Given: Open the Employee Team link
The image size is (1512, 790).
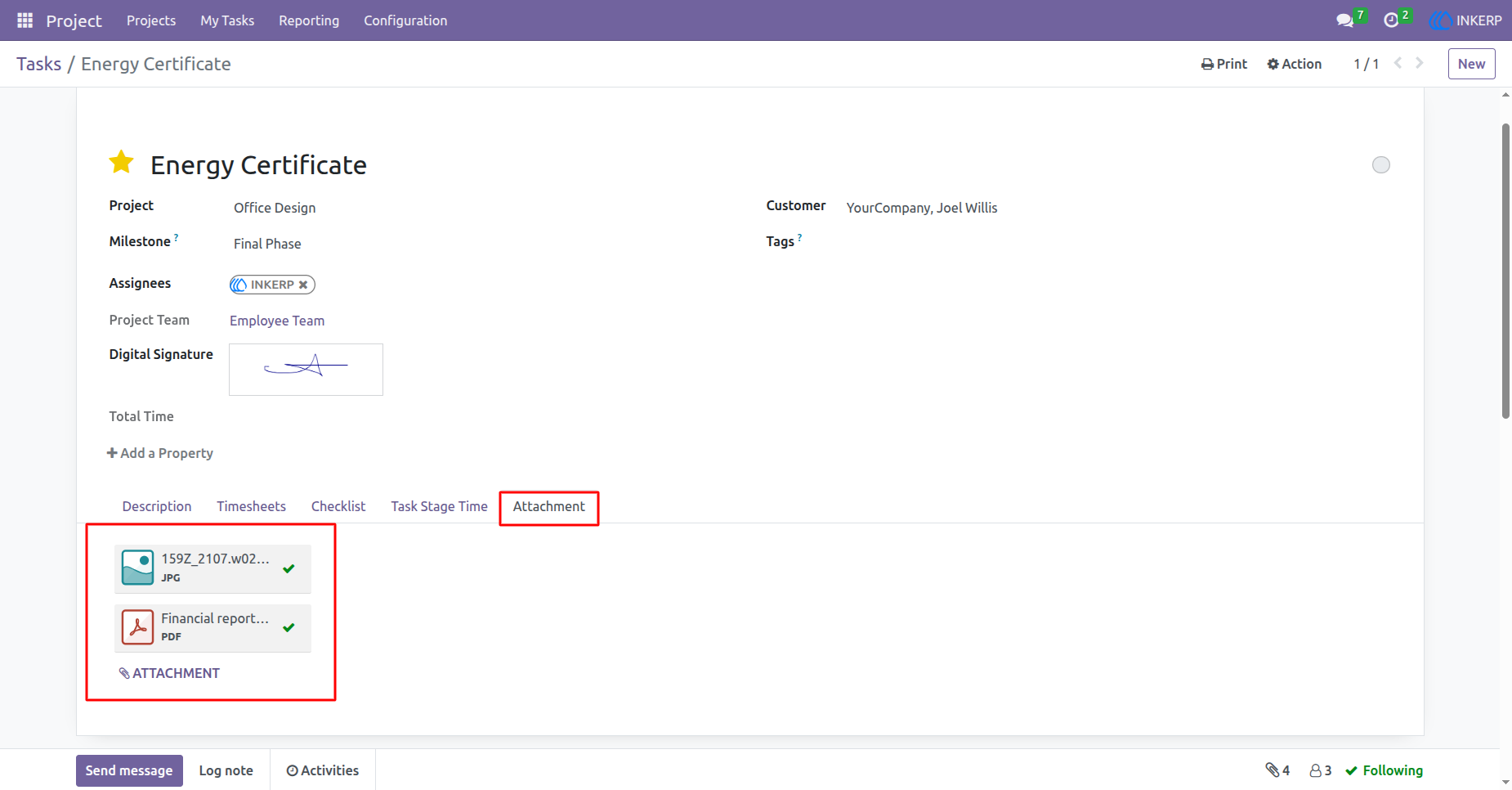Looking at the screenshot, I should coord(277,321).
